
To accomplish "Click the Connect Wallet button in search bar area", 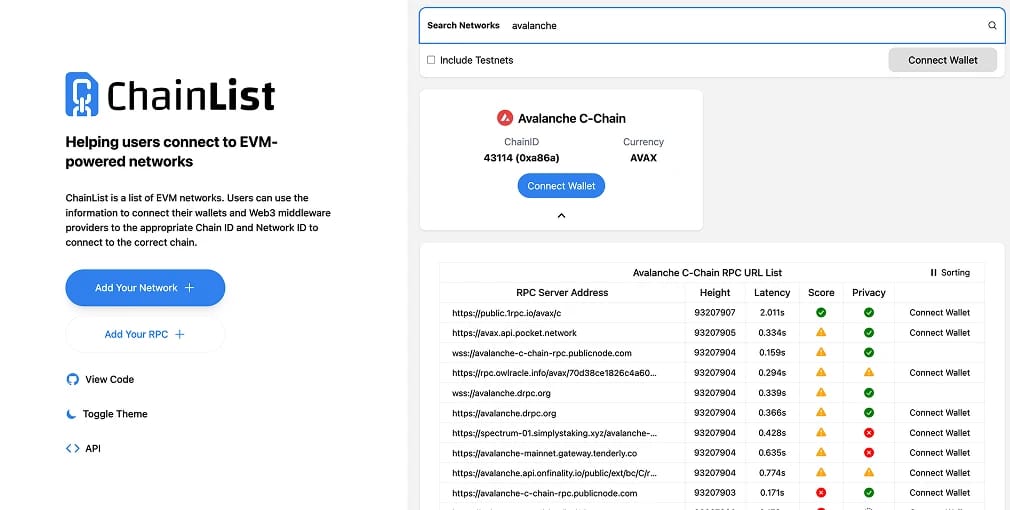I will click(942, 60).
